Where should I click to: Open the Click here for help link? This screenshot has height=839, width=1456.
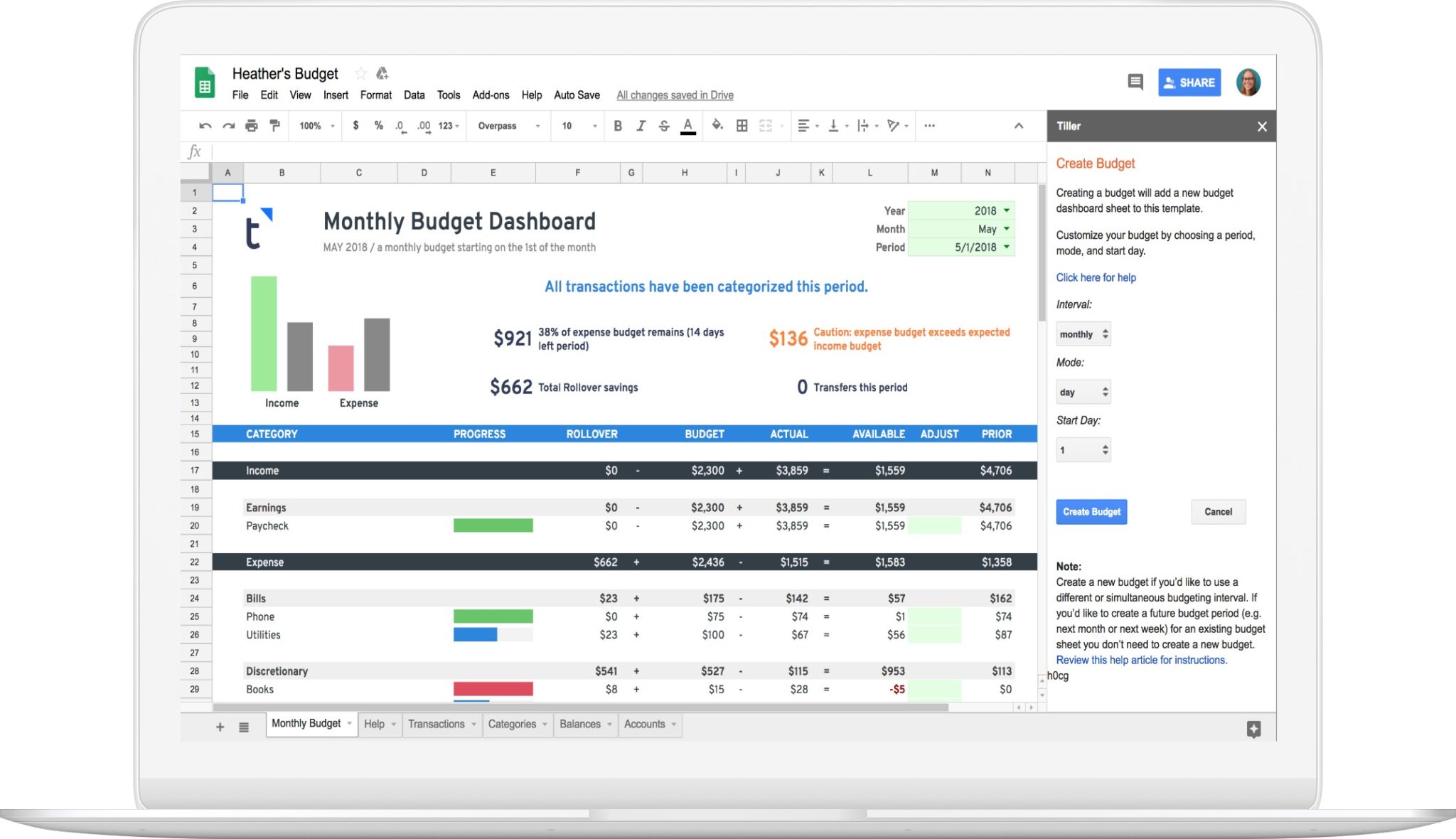tap(1096, 277)
